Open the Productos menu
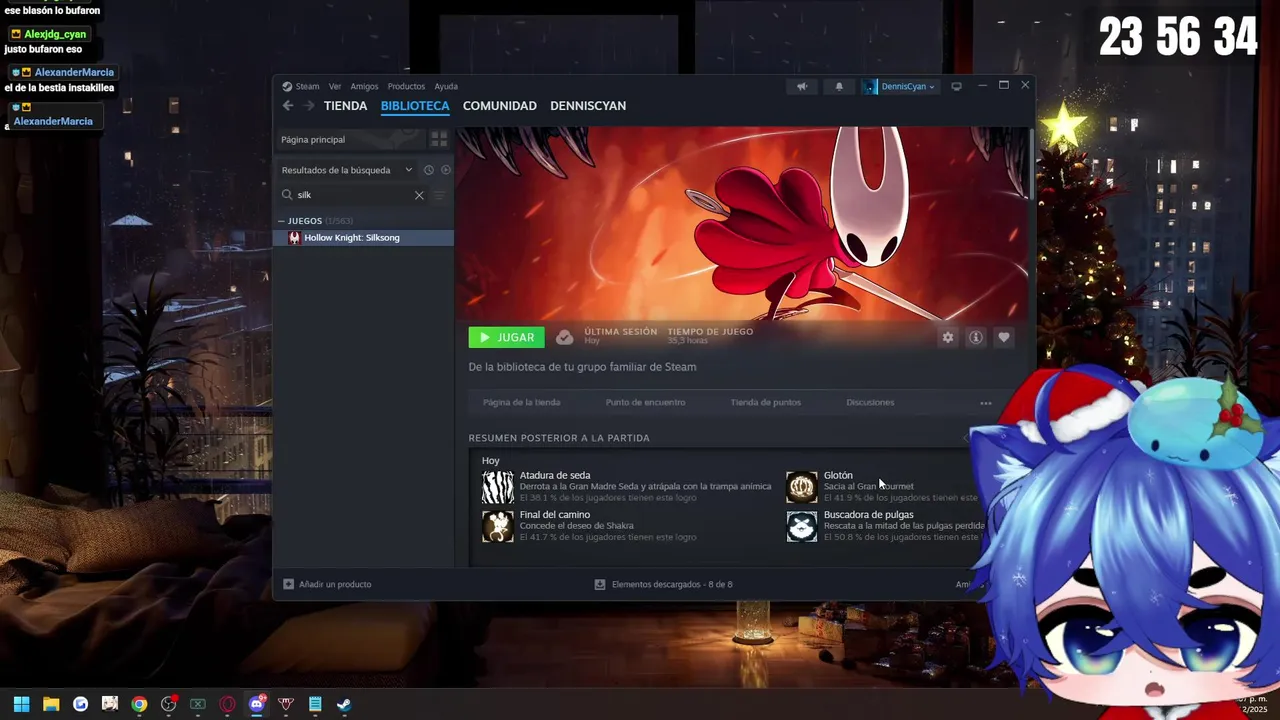 pos(406,86)
